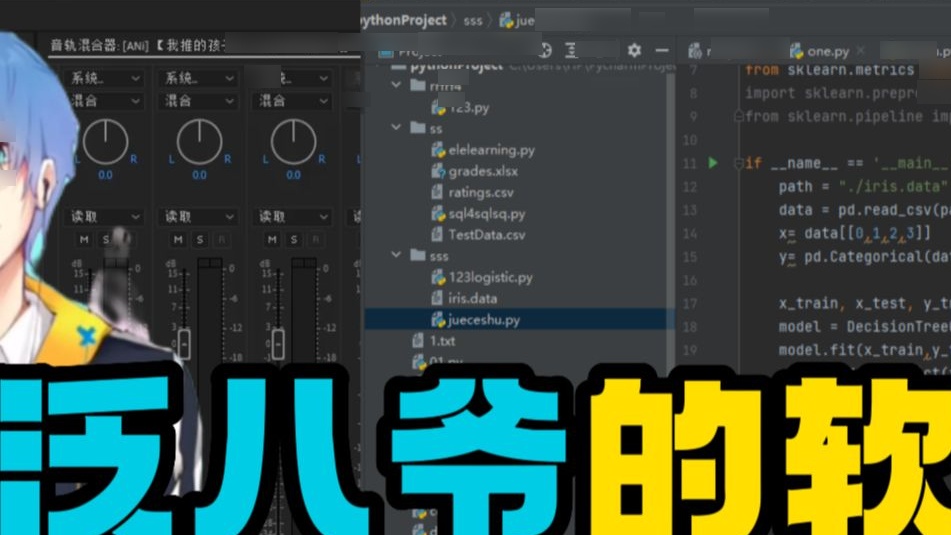Click the third track's volume fader handle
Screen dimensions: 951x535
278,344
